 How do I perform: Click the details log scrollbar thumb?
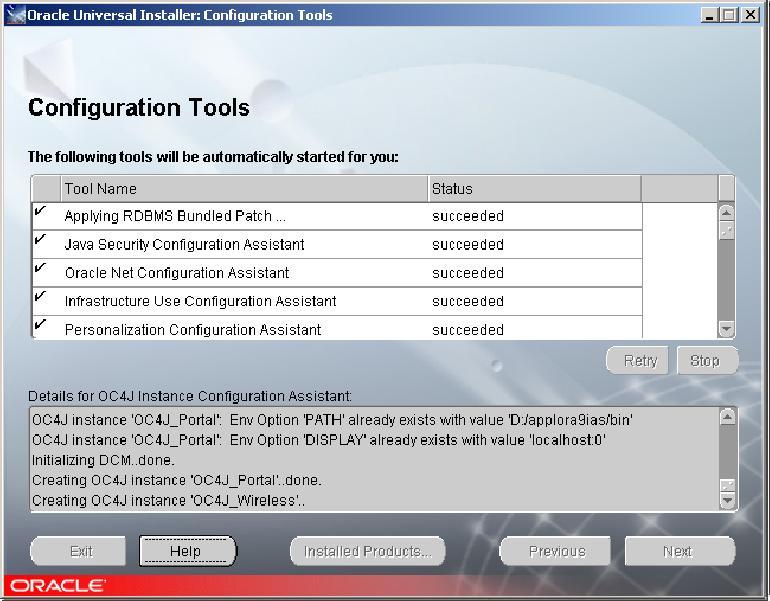[727, 485]
